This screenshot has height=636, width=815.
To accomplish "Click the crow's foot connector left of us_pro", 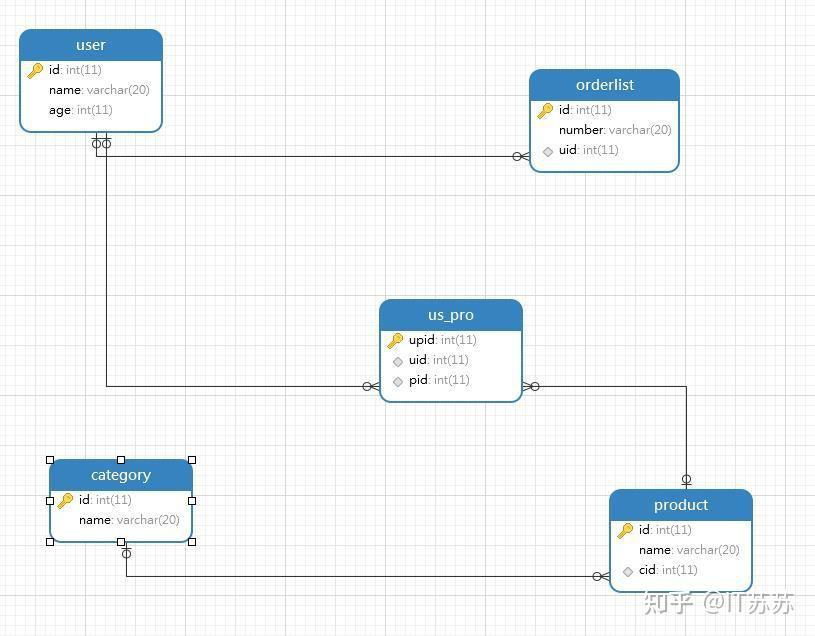I will 369,385.
